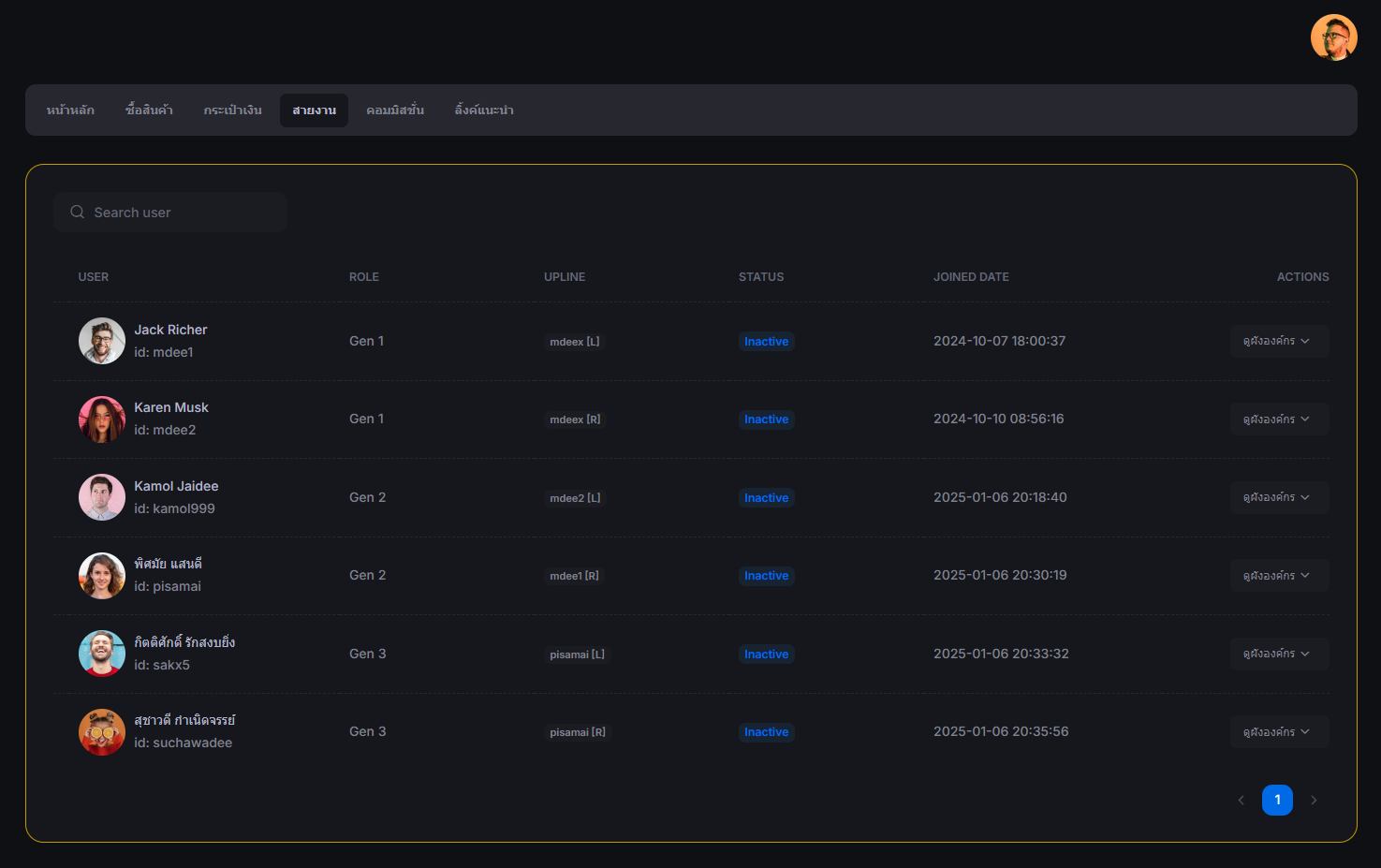Expand the actions dropdown for Jack Richer
The image size is (1381, 868).
pos(1278,341)
